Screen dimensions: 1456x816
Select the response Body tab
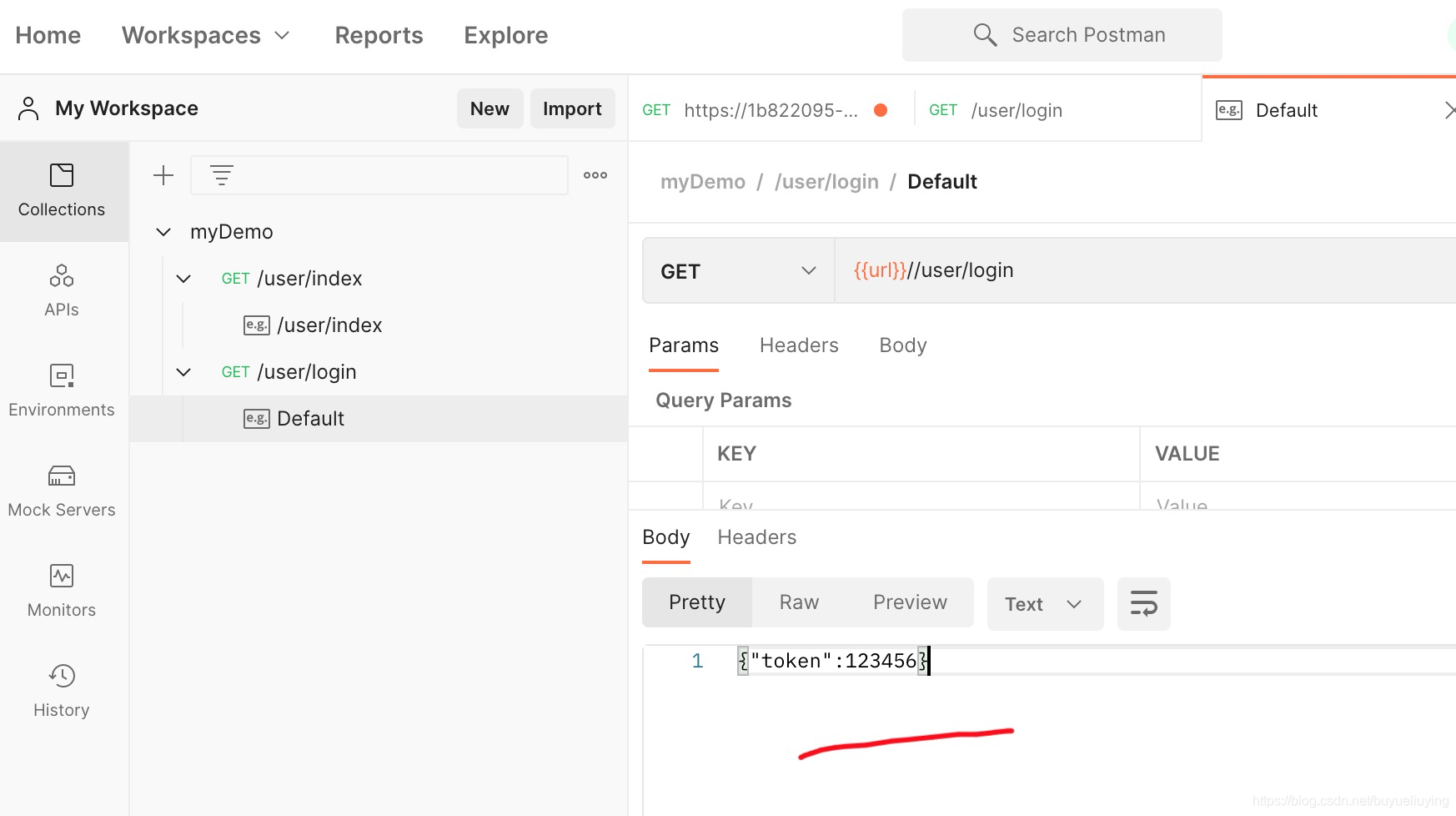(666, 537)
